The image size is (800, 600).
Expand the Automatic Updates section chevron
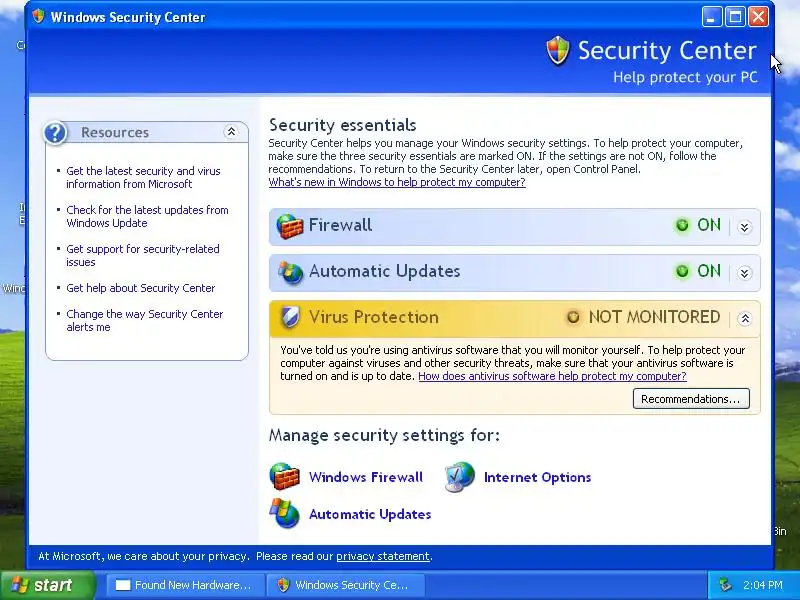(744, 273)
